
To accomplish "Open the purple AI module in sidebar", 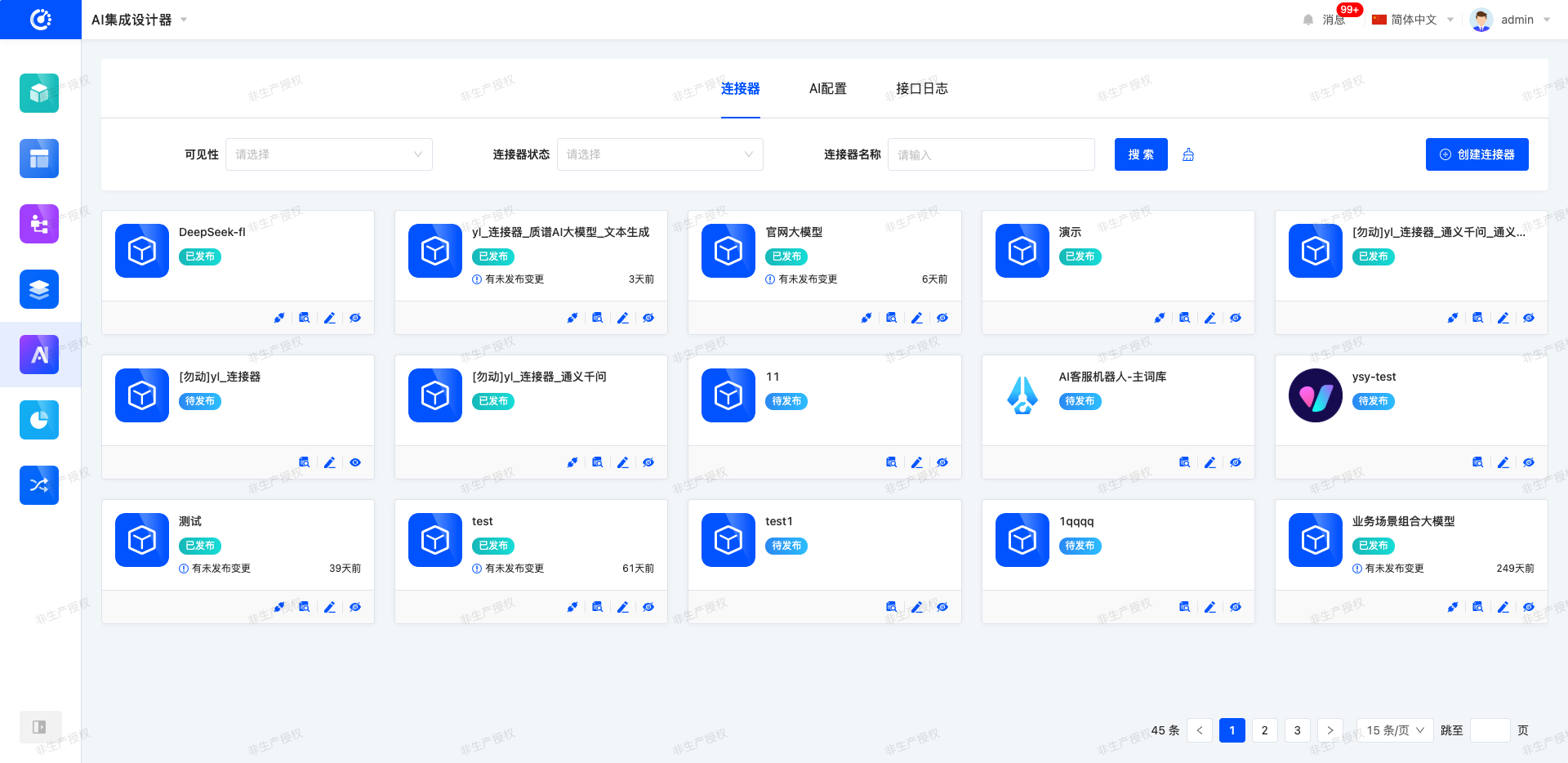I will click(x=39, y=355).
